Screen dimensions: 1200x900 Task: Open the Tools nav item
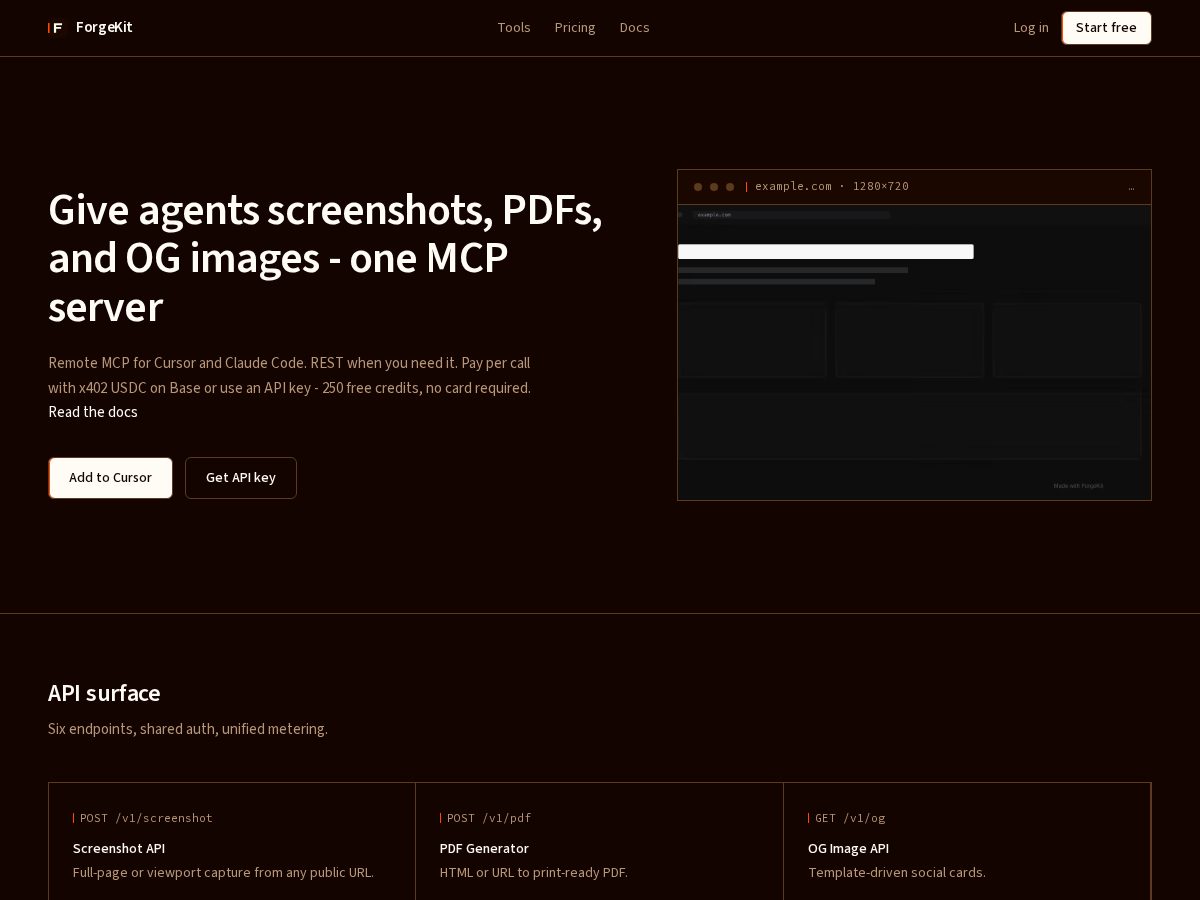pos(514,27)
